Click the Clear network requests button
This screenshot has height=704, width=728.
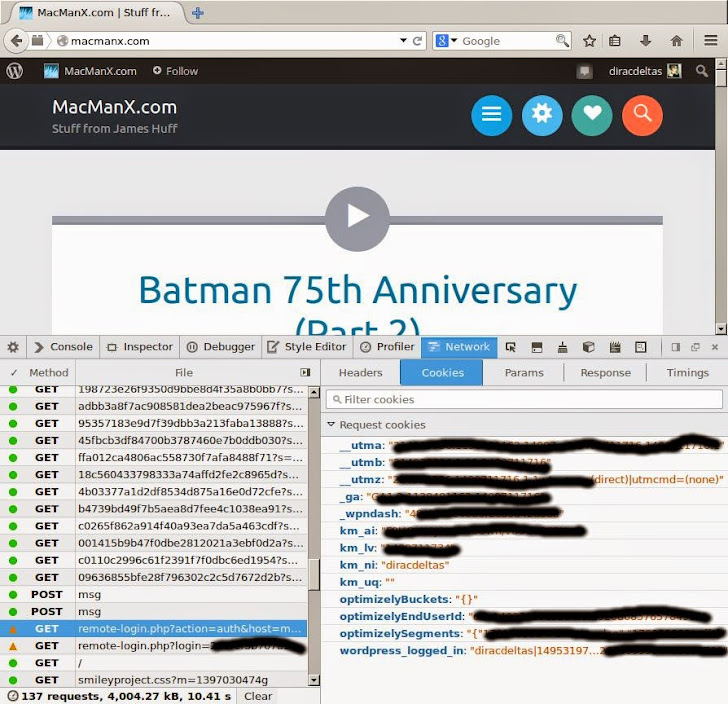click(258, 696)
